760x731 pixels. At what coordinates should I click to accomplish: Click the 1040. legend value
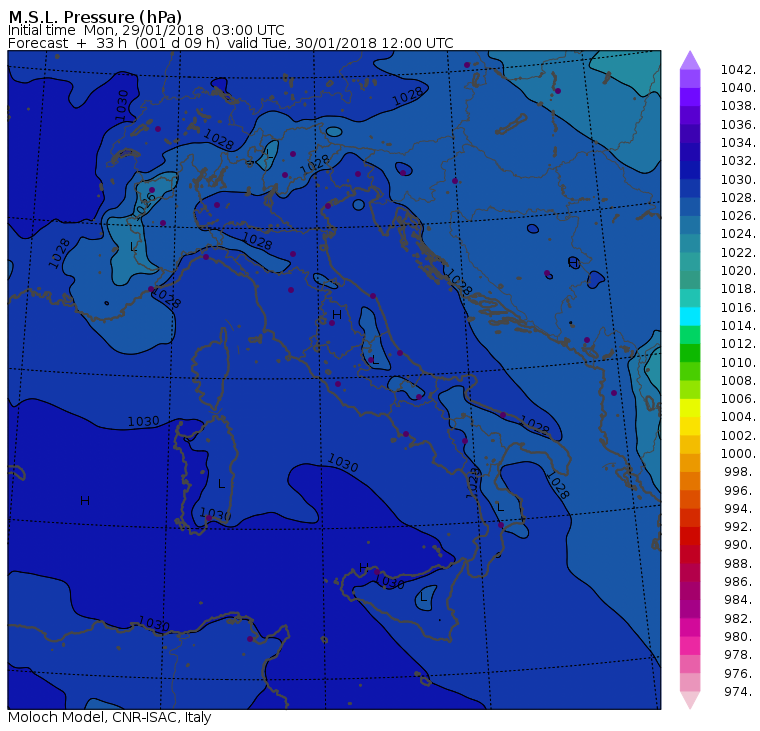tap(738, 88)
